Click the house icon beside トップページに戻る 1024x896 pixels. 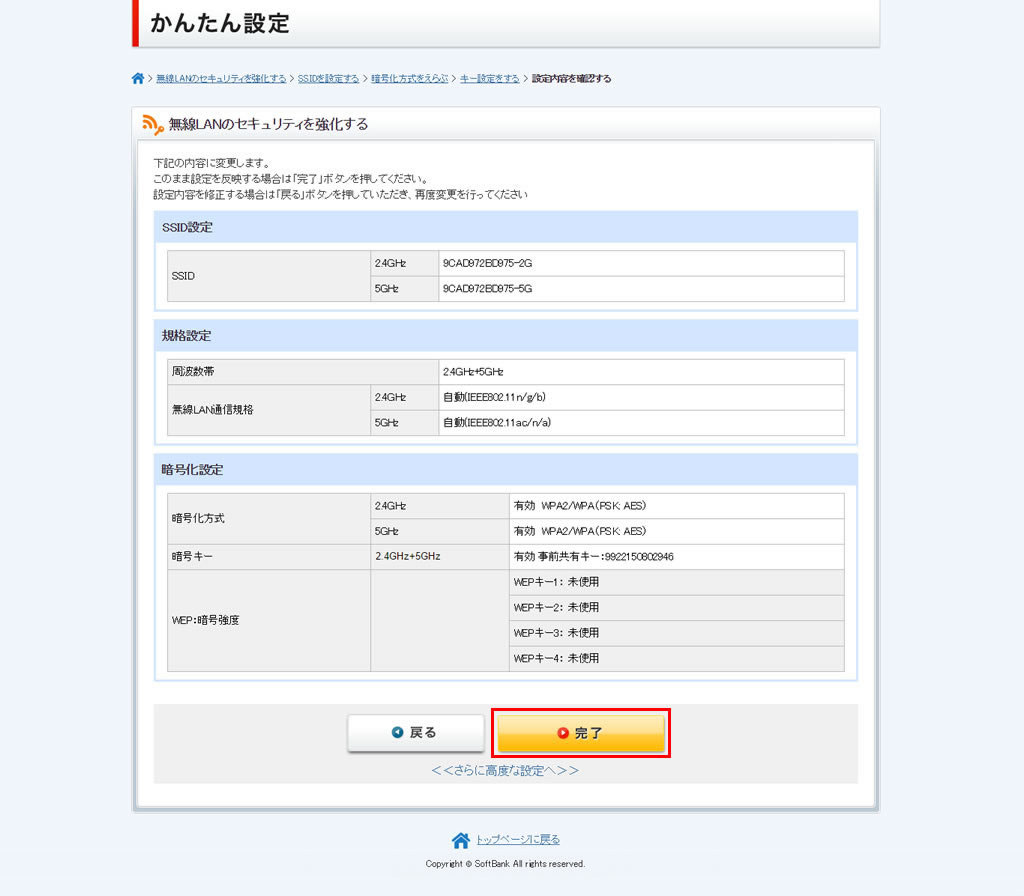click(x=460, y=840)
